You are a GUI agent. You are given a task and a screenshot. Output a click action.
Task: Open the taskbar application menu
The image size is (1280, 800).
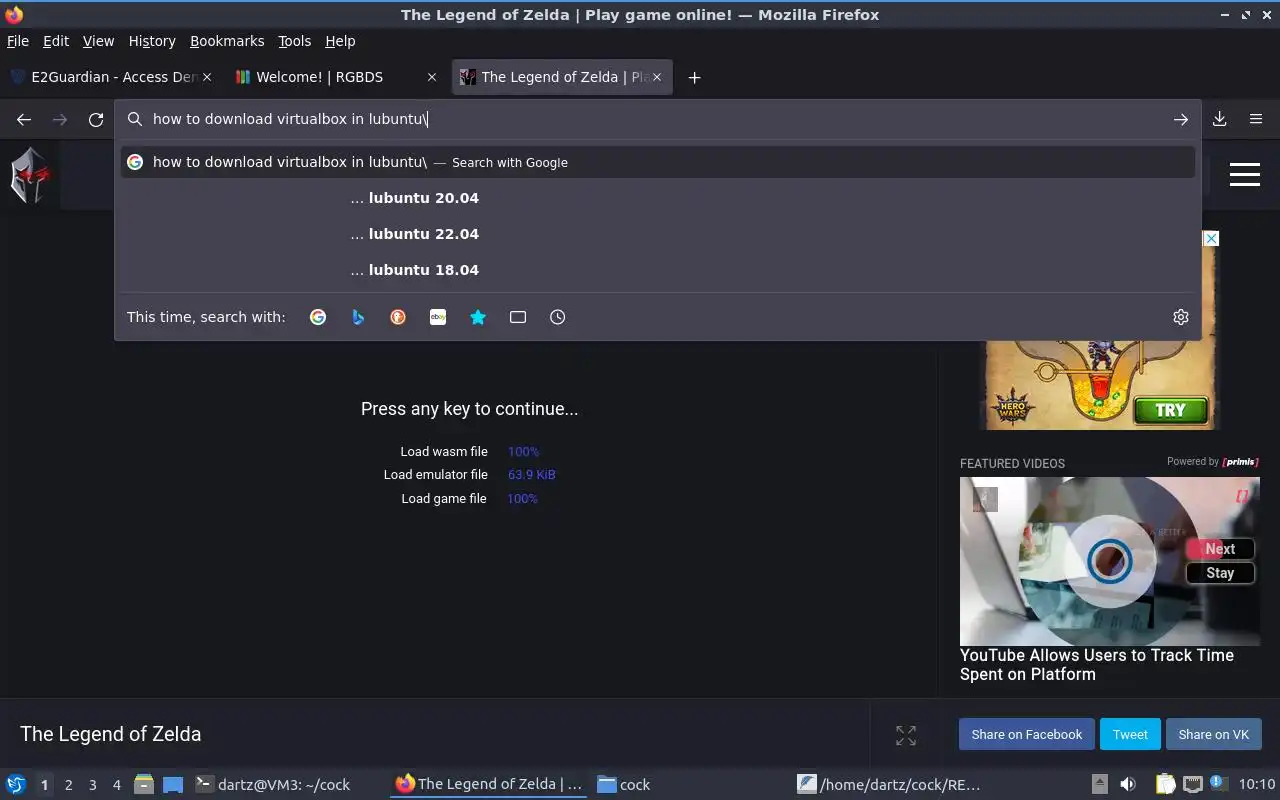click(15, 784)
